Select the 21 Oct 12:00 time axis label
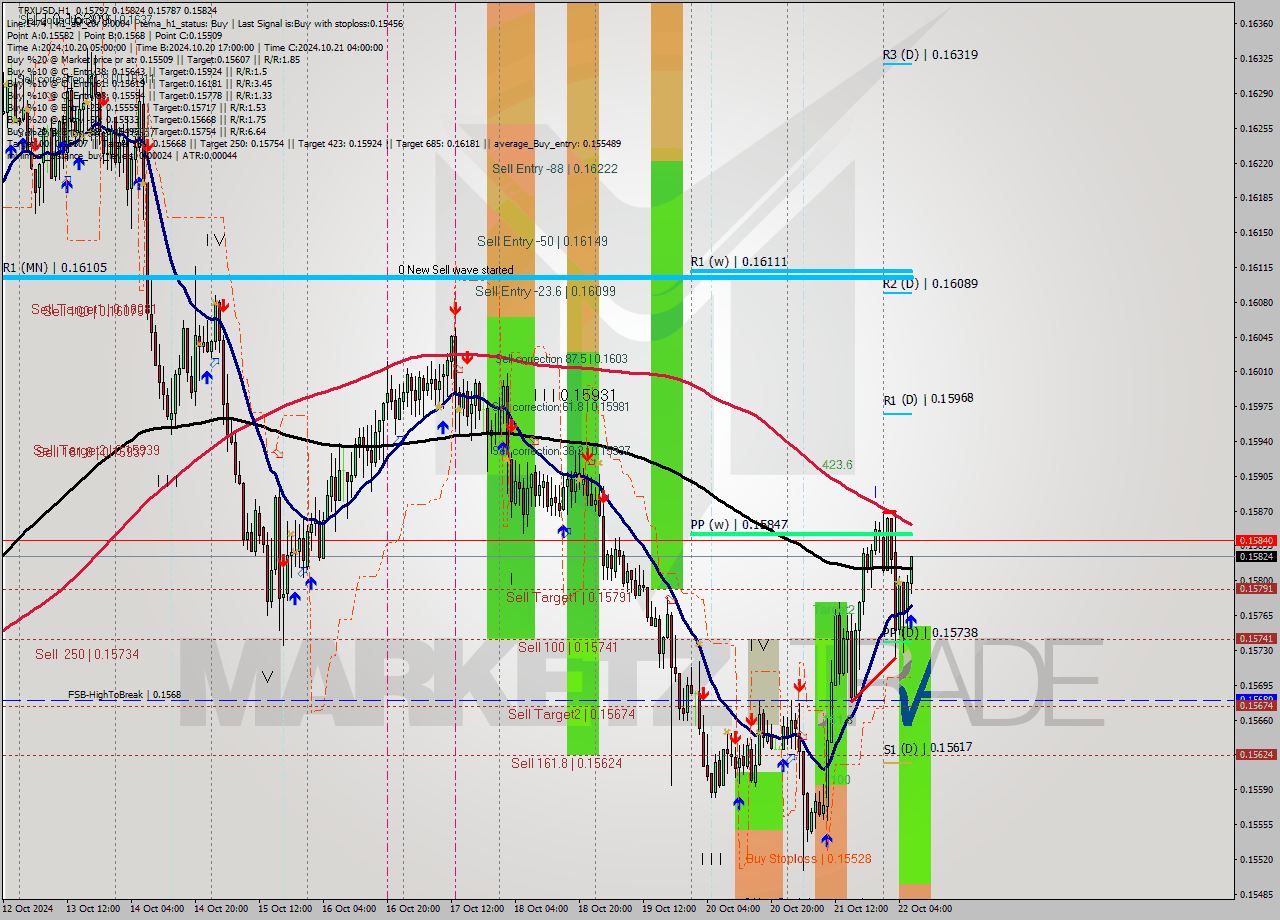The width and height of the screenshot is (1280, 920). [x=861, y=909]
